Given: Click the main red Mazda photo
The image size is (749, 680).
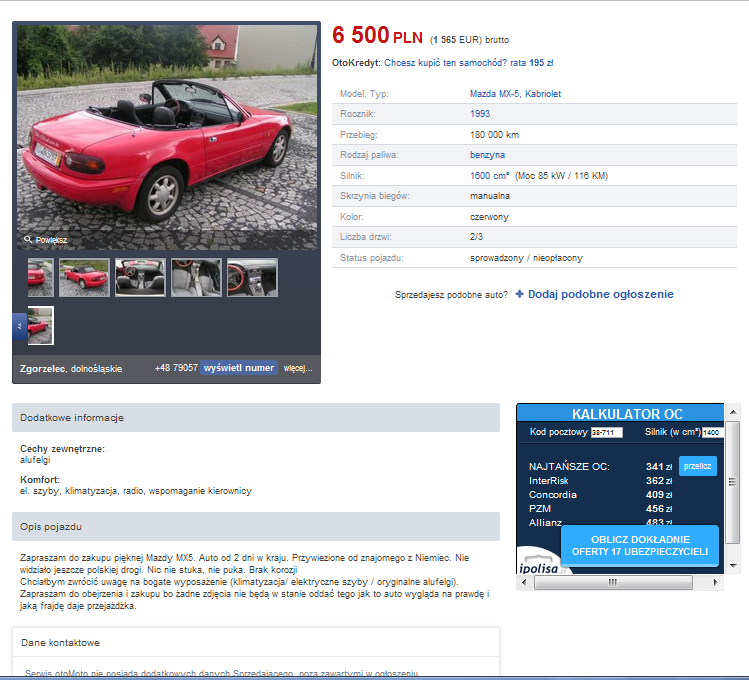Looking at the screenshot, I should pos(167,137).
